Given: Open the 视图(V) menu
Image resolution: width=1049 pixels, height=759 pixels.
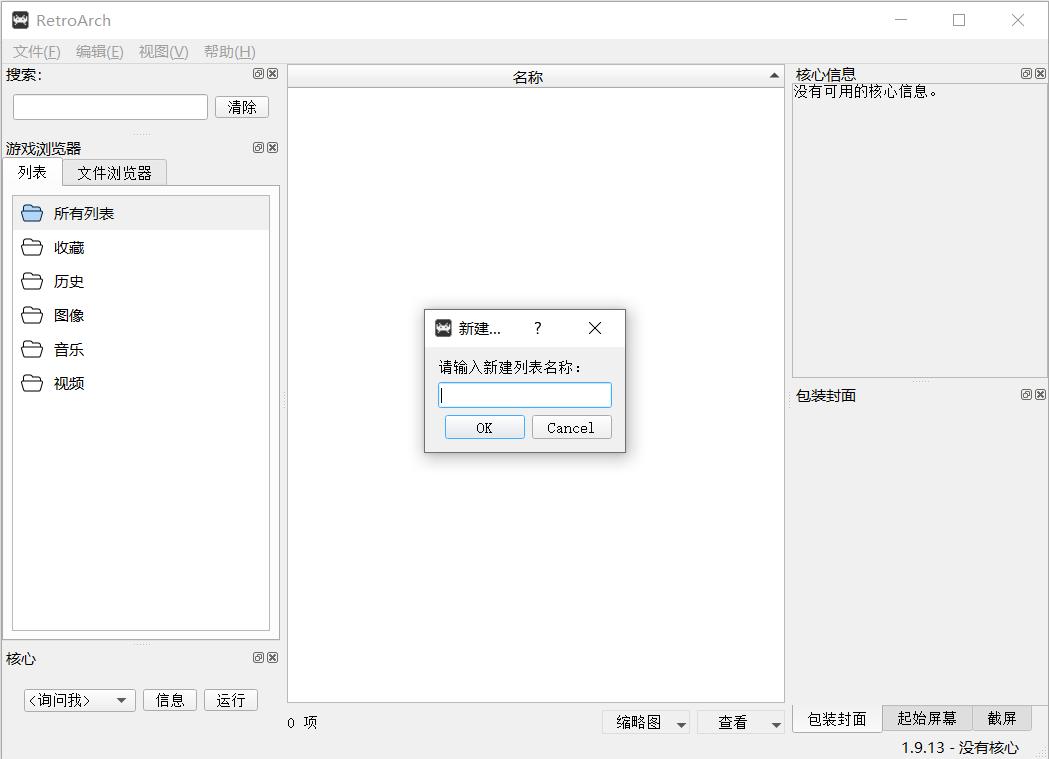Looking at the screenshot, I should pyautogui.click(x=163, y=51).
